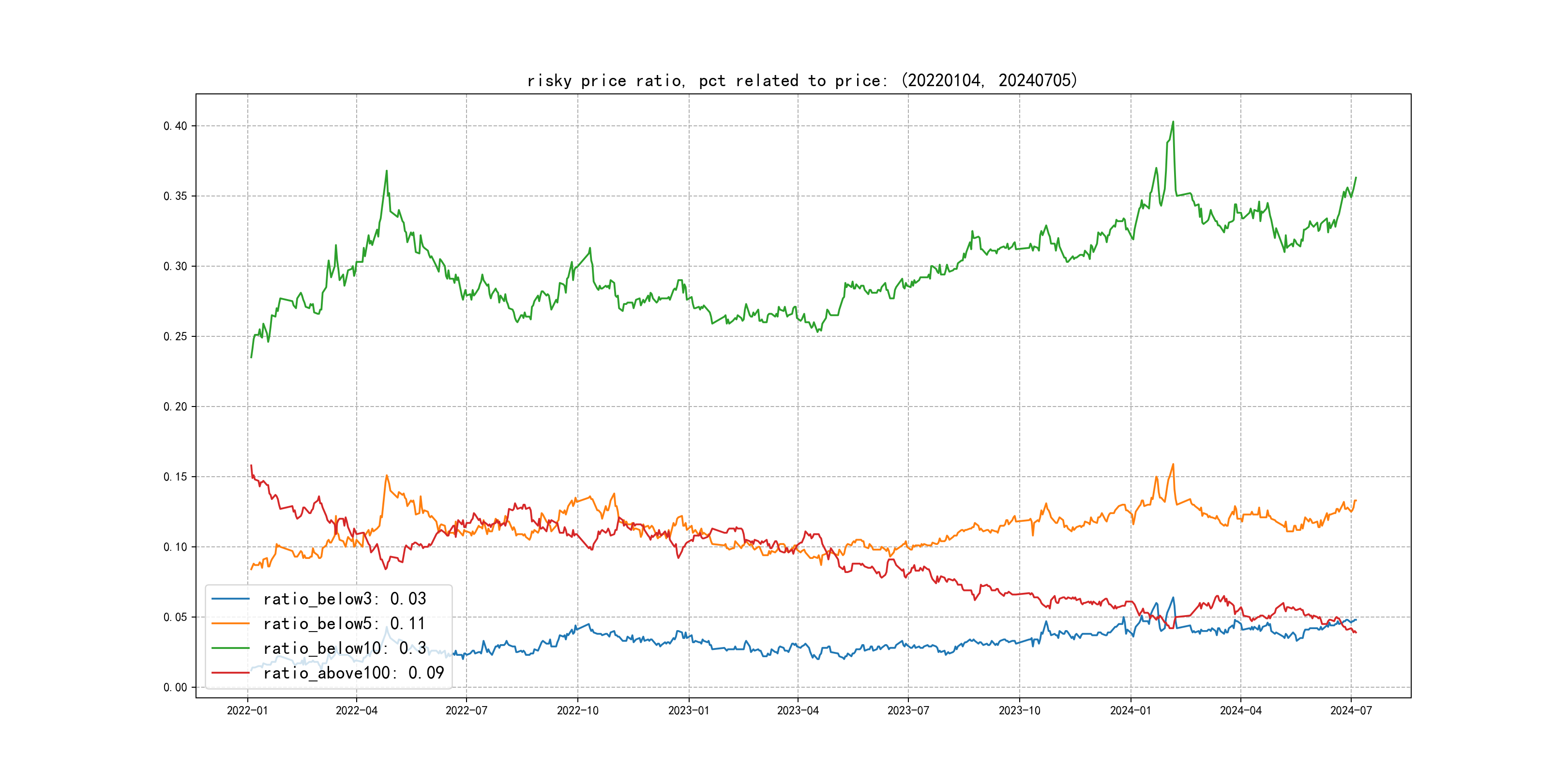Click the orange ratio_below5 legend line sample

click(x=230, y=623)
